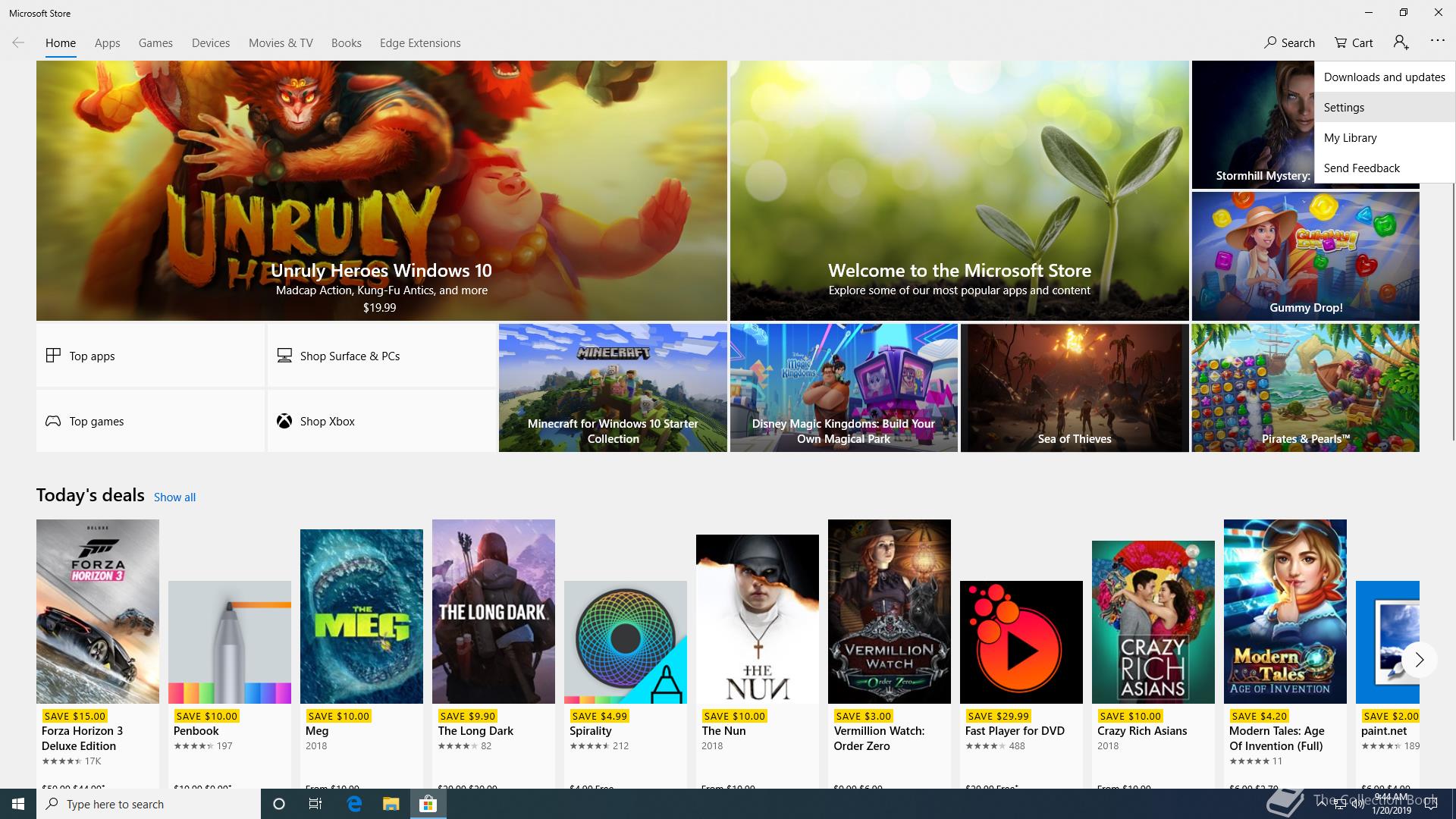The width and height of the screenshot is (1456, 819).
Task: Click the Search magnifier icon
Action: click(x=1270, y=42)
